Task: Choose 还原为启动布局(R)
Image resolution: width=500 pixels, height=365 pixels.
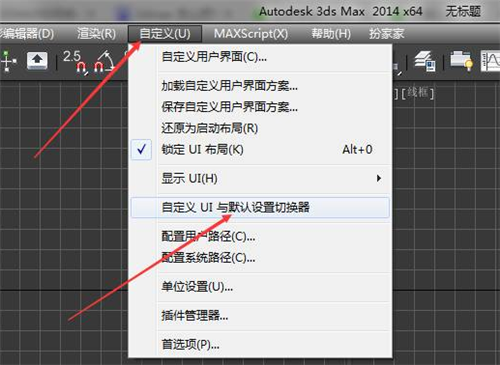Action: pyautogui.click(x=260, y=128)
